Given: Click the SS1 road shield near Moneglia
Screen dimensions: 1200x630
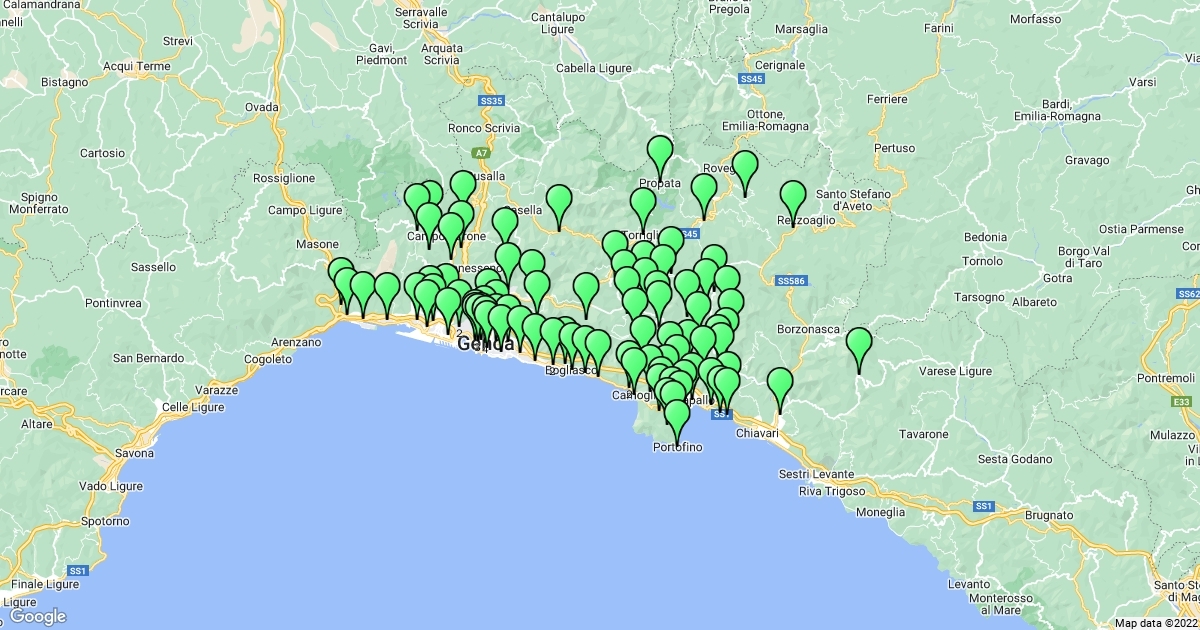Looking at the screenshot, I should click(983, 506).
